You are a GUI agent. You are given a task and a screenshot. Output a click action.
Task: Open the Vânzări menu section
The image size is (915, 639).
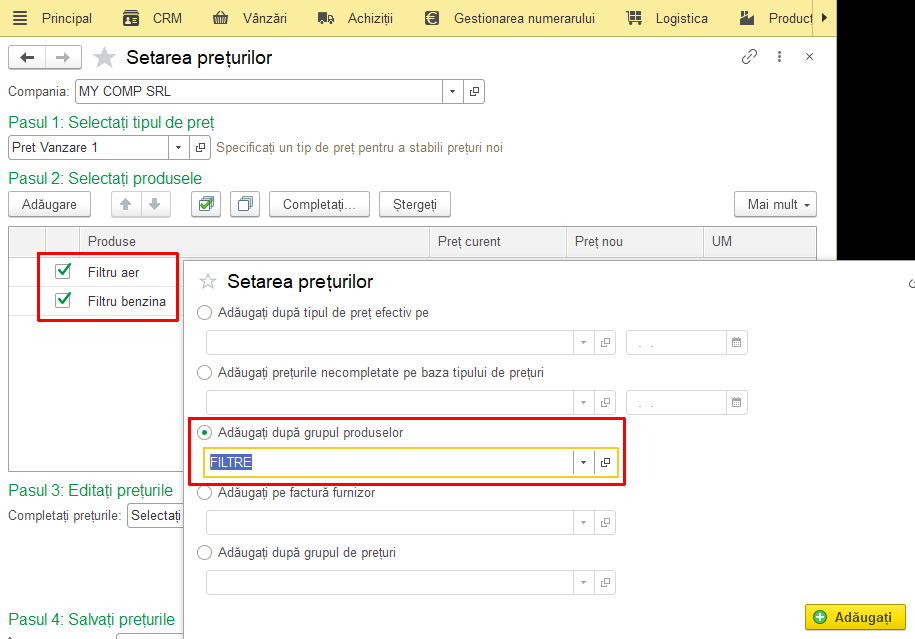250,18
